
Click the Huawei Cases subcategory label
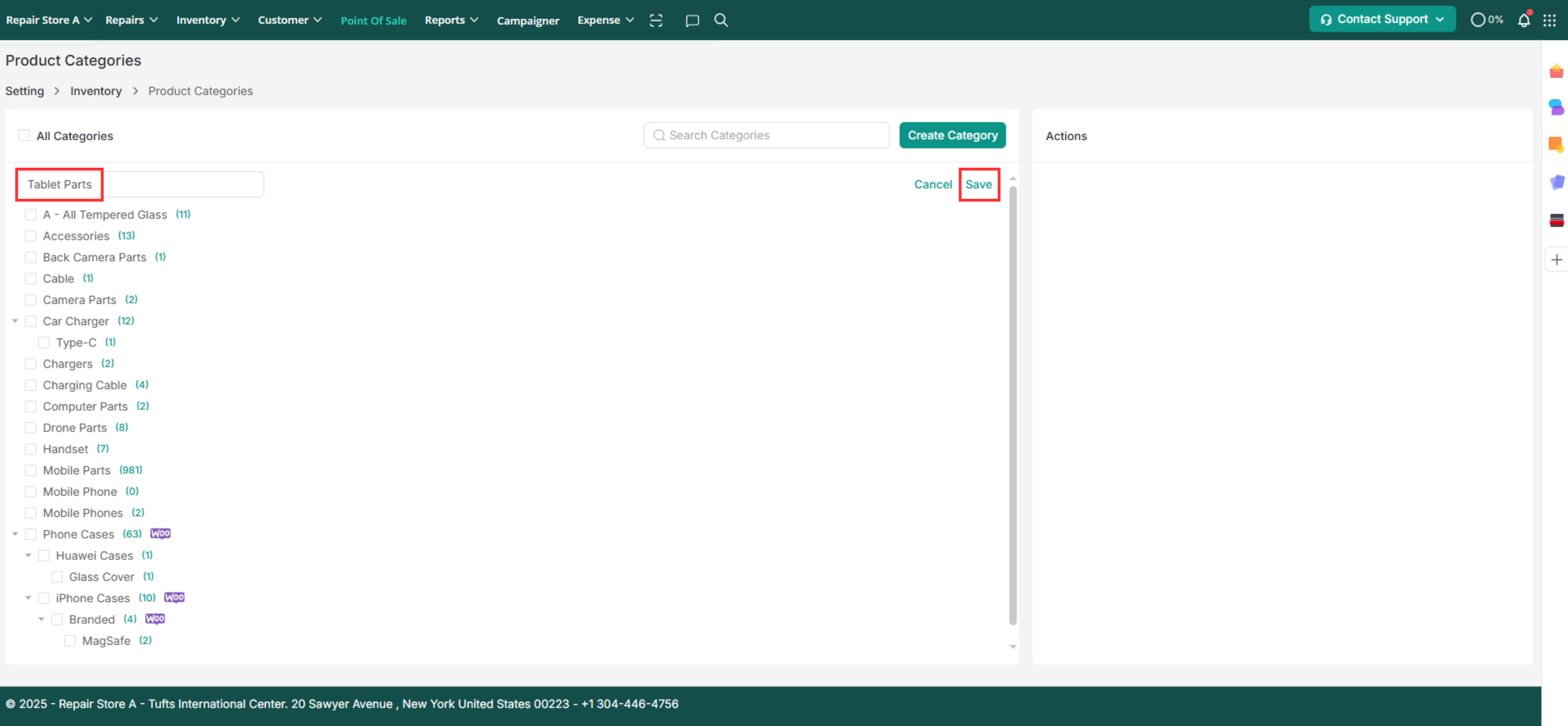[x=94, y=555]
